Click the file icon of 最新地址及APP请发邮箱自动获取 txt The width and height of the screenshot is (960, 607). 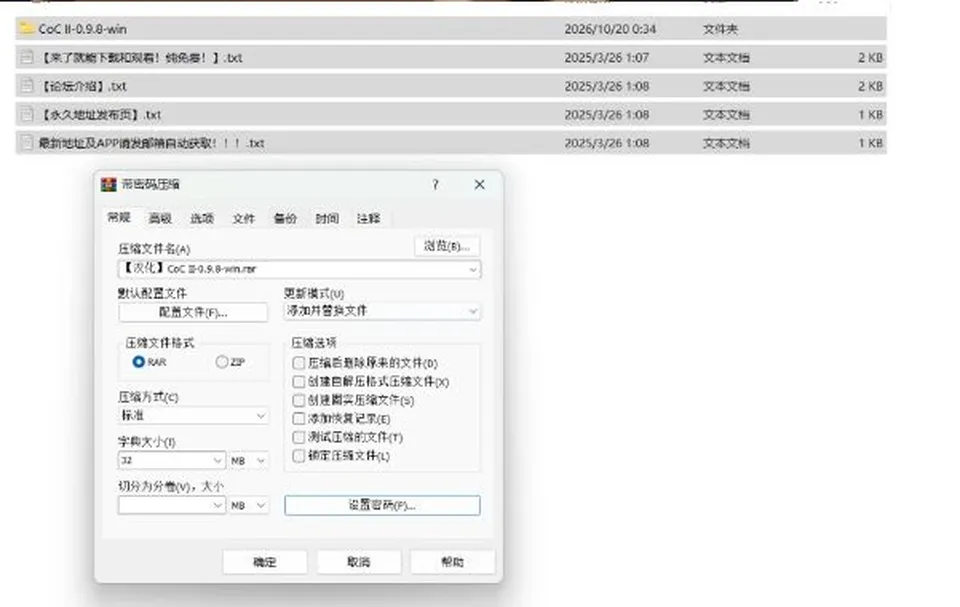click(26, 143)
